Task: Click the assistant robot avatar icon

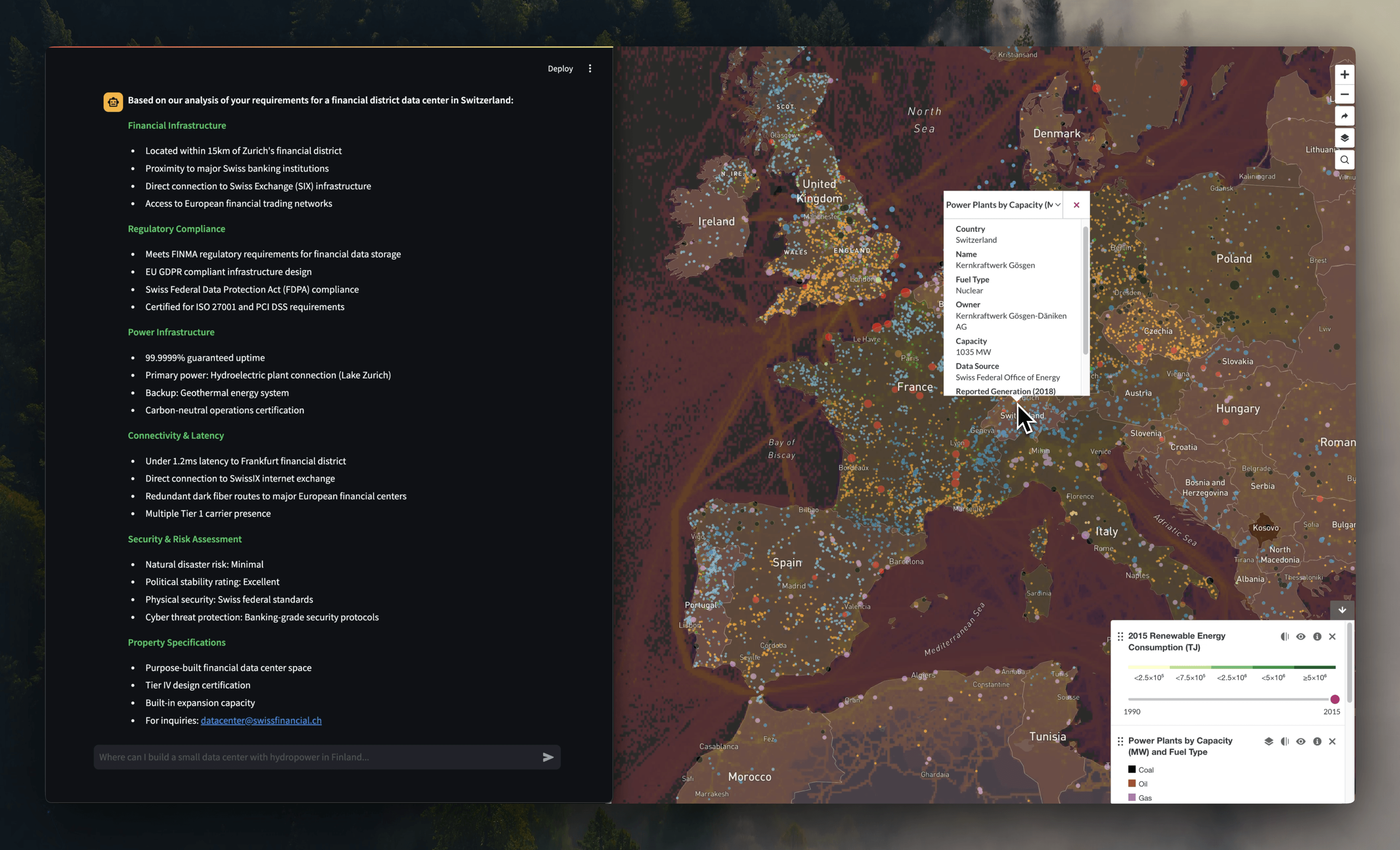Action: (113, 102)
